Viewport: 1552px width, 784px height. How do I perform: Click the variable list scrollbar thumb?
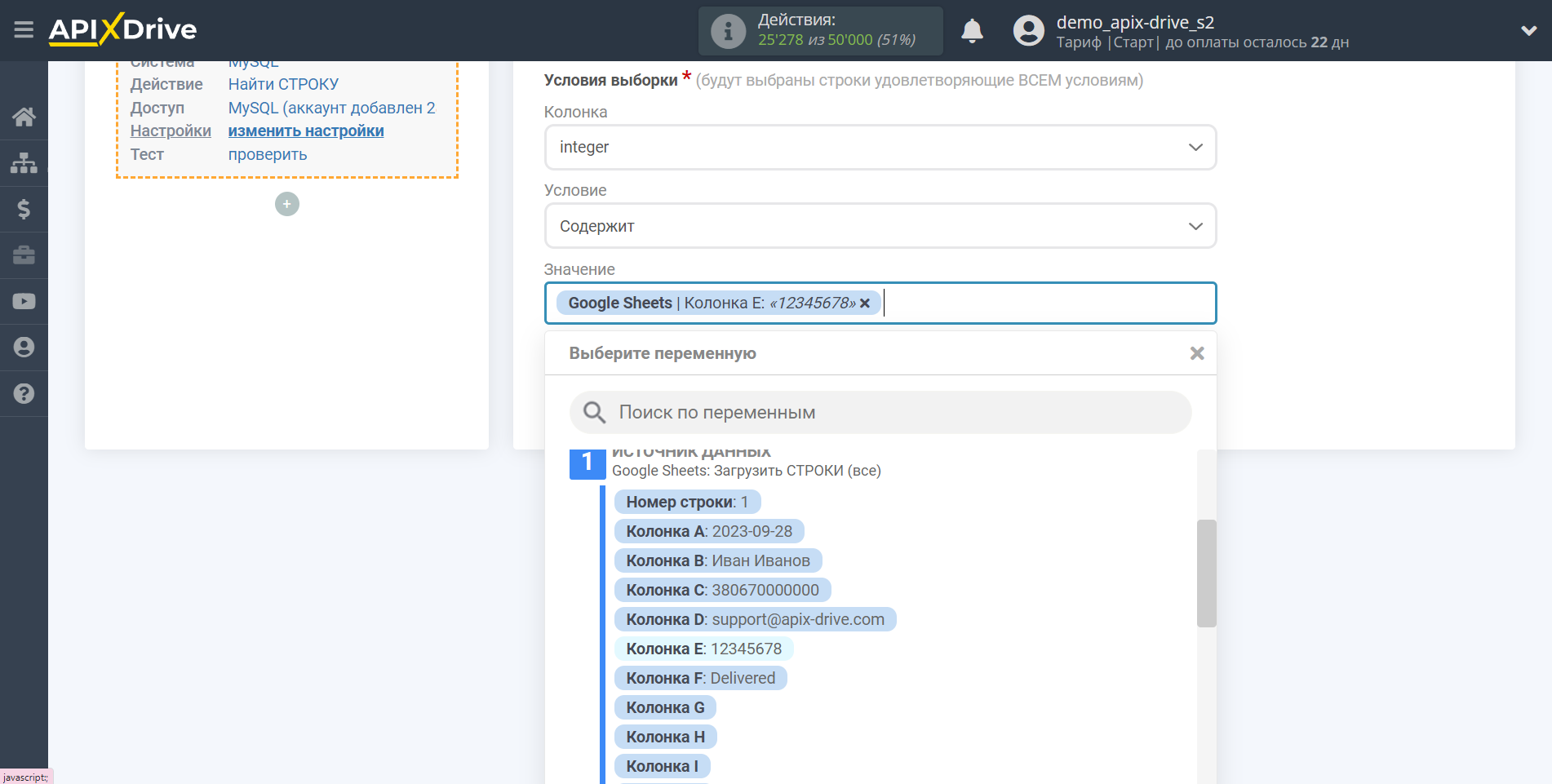click(1206, 574)
